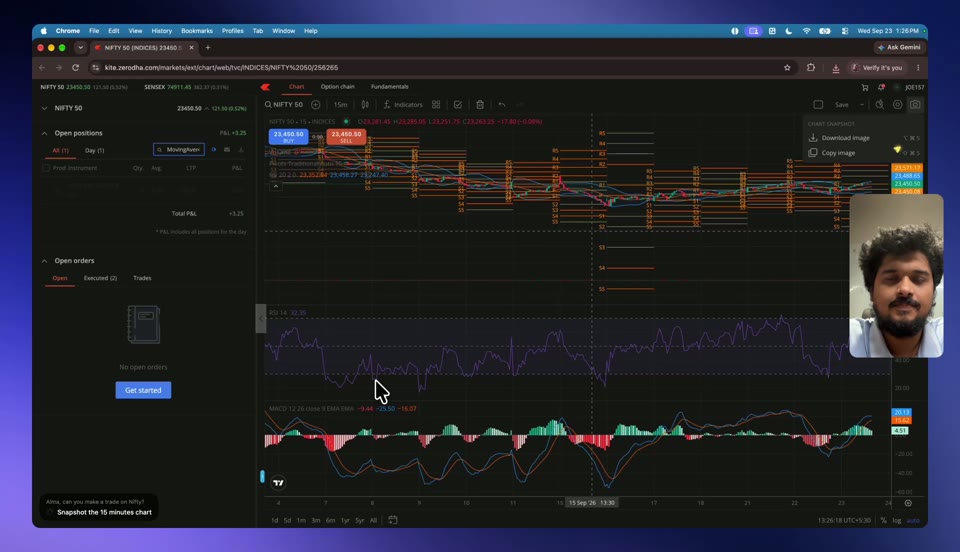This screenshot has width=960, height=552.
Task: Click the trash icon to remove drawings
Action: tap(480, 105)
